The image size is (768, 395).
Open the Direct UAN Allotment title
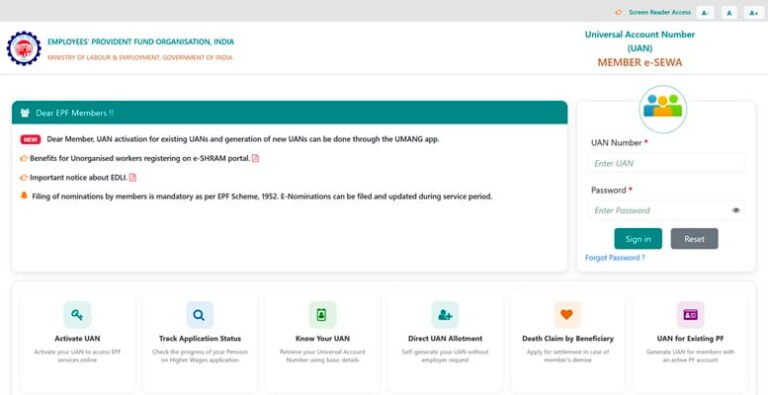[445, 339]
